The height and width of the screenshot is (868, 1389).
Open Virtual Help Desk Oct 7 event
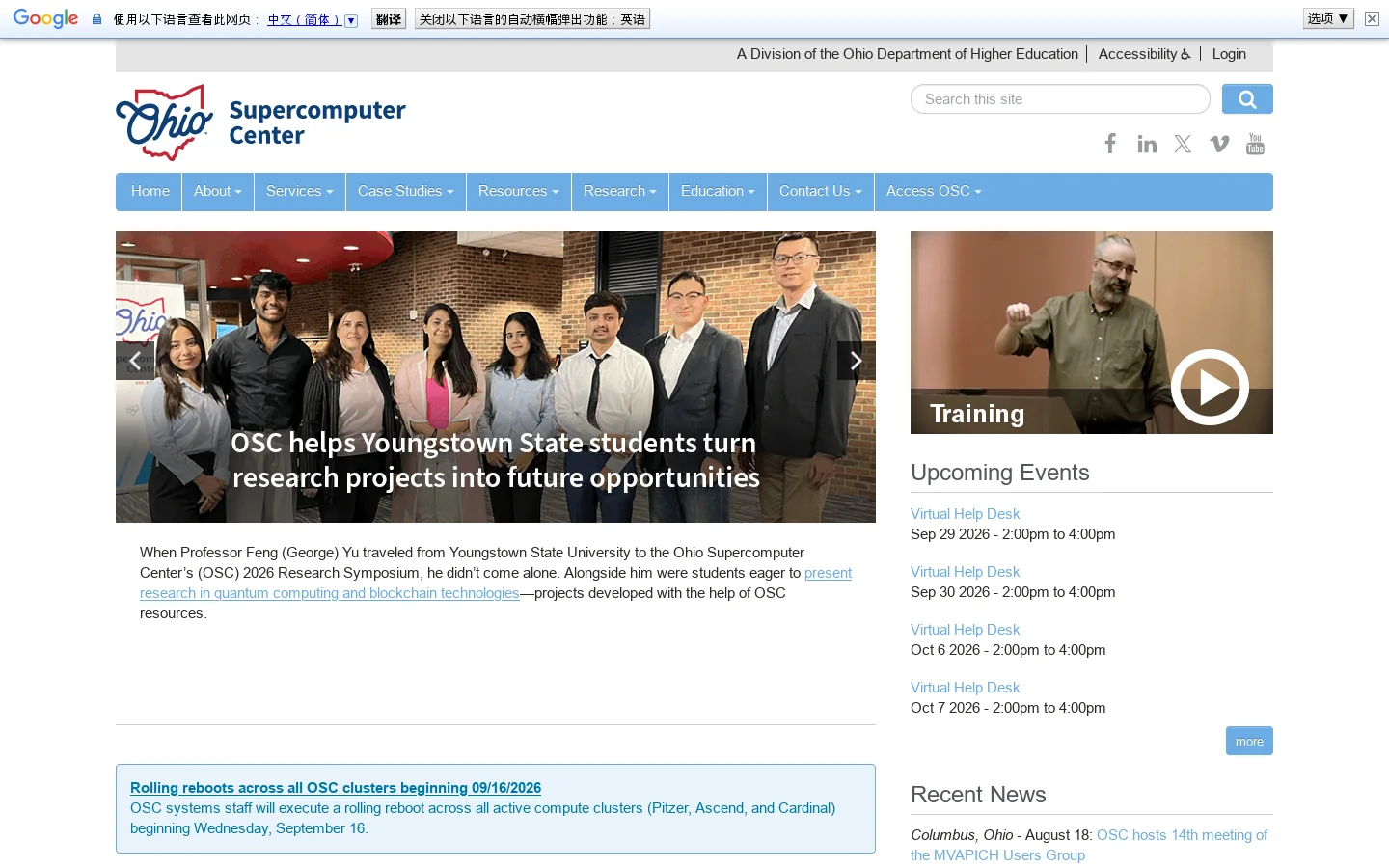(965, 688)
